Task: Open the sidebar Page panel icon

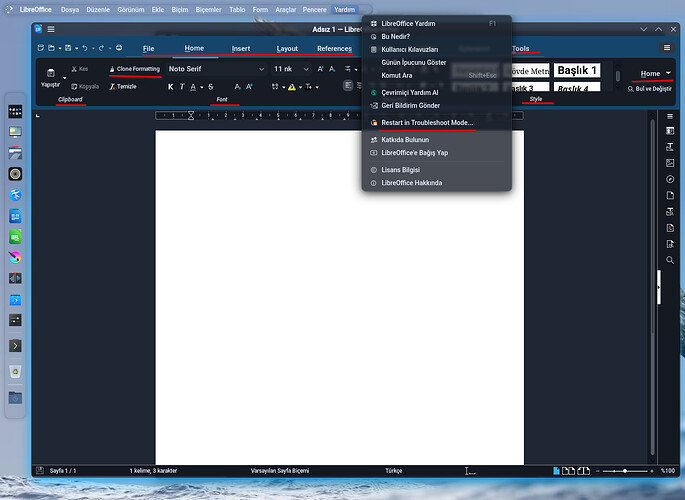Action: coord(670,195)
